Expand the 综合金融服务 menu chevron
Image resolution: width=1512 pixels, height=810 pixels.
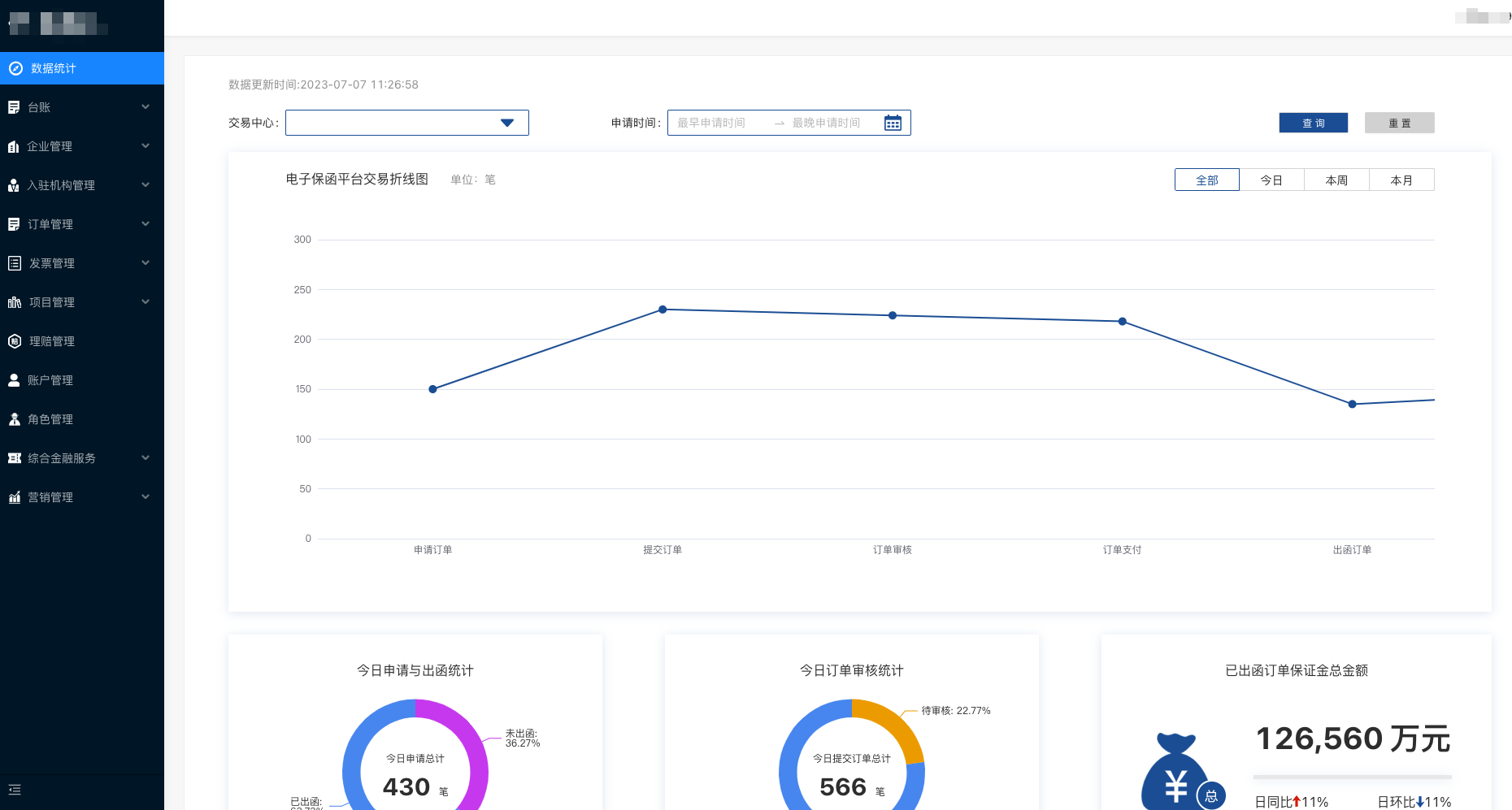pyautogui.click(x=146, y=457)
